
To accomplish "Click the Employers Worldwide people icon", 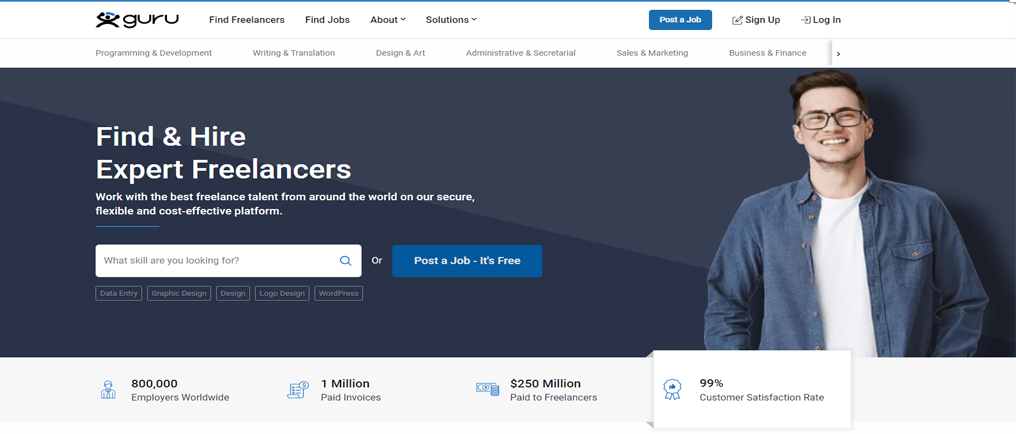I will (x=108, y=390).
